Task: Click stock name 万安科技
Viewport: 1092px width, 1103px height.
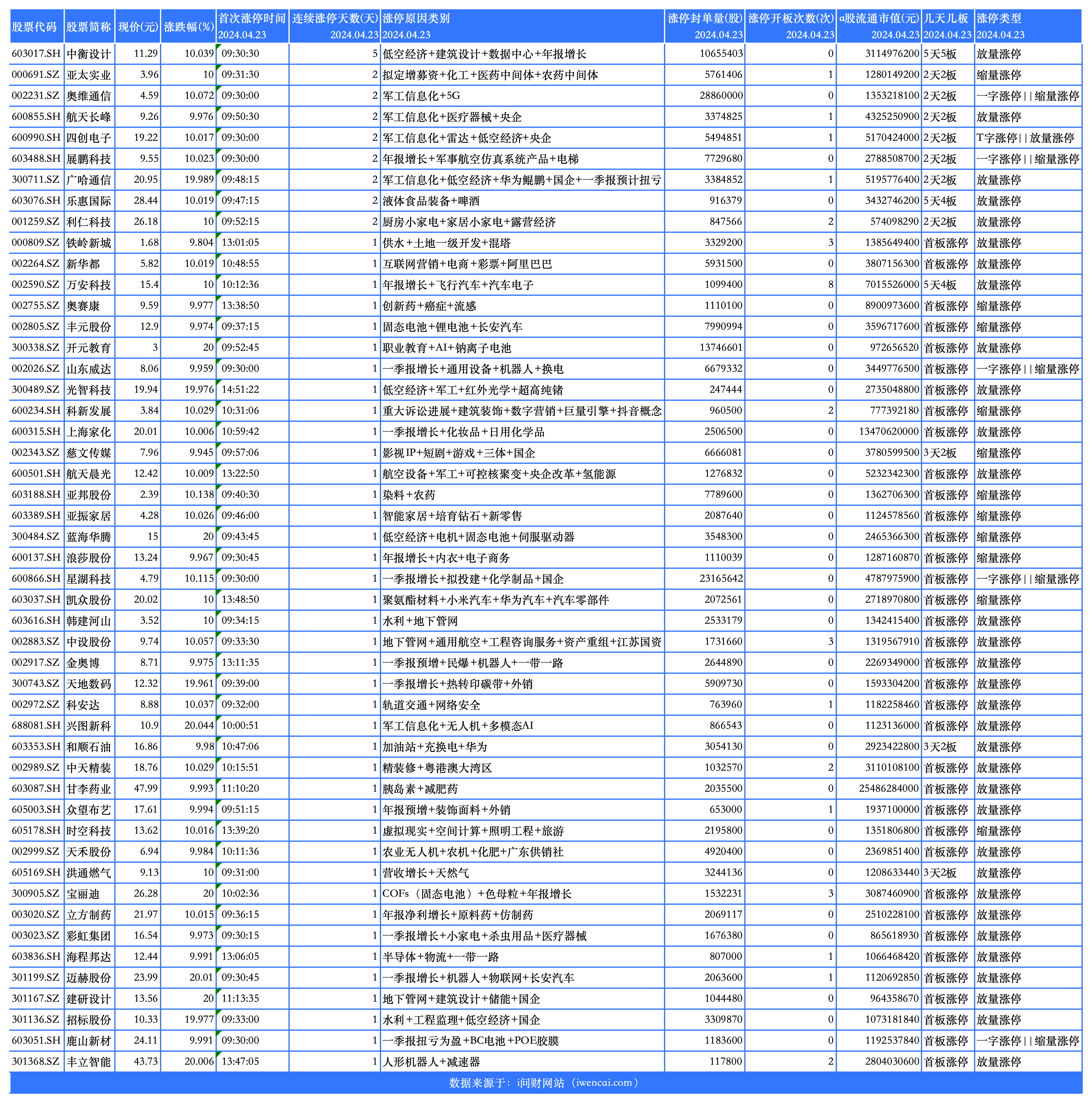Action: pyautogui.click(x=89, y=285)
